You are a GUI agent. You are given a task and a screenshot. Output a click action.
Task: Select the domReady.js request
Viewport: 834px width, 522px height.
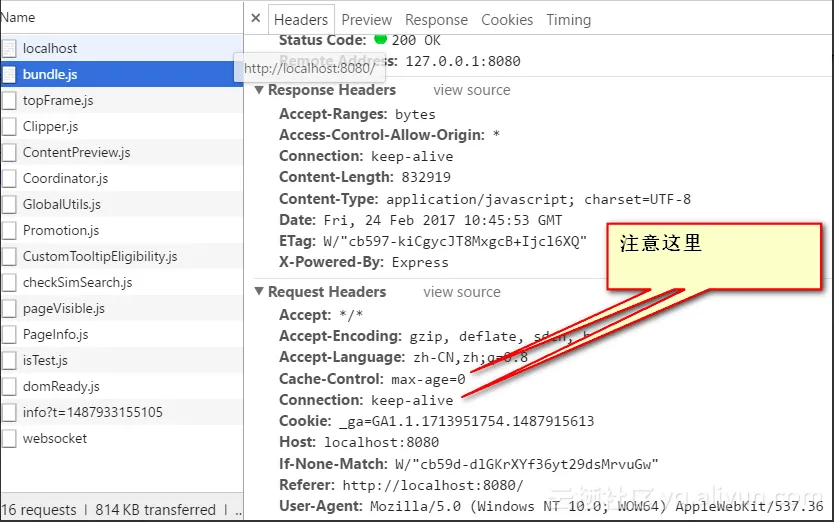point(122,387)
